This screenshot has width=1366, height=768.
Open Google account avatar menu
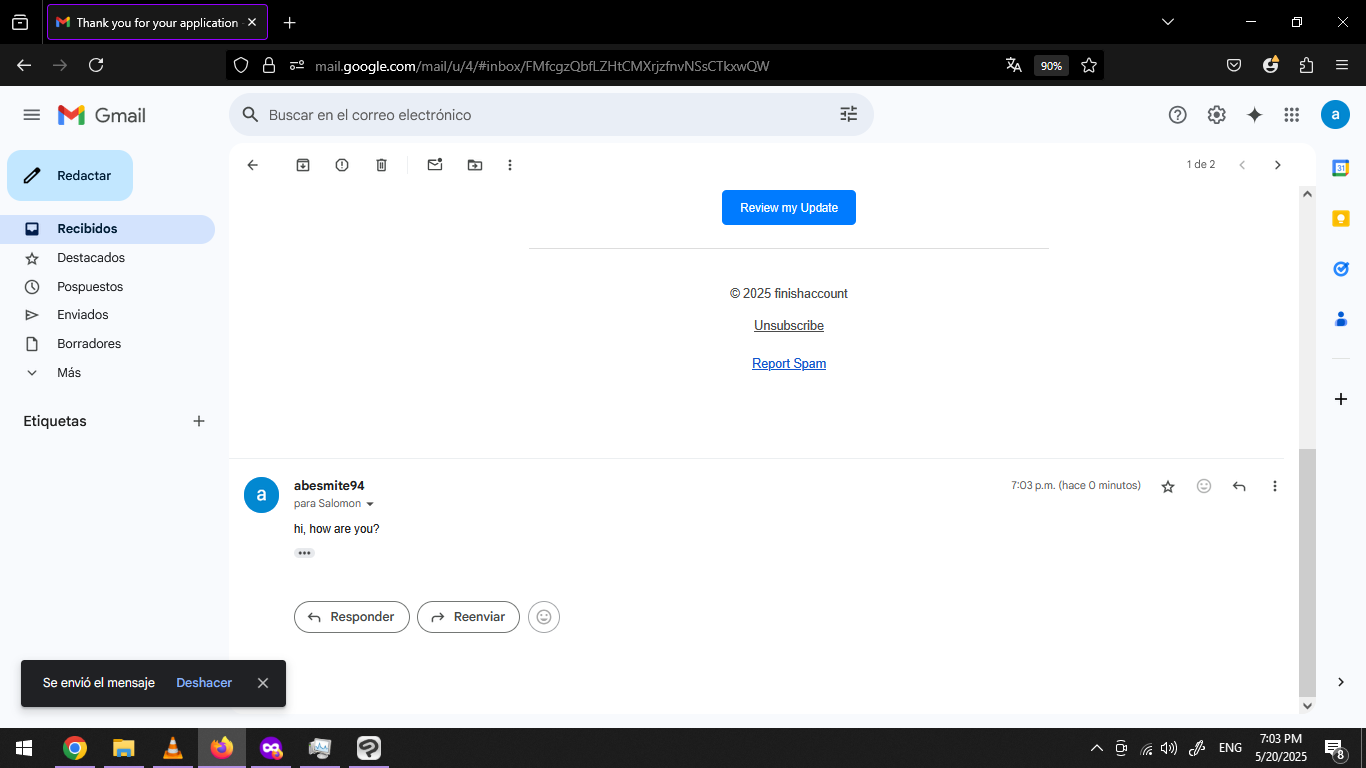coord(1335,115)
